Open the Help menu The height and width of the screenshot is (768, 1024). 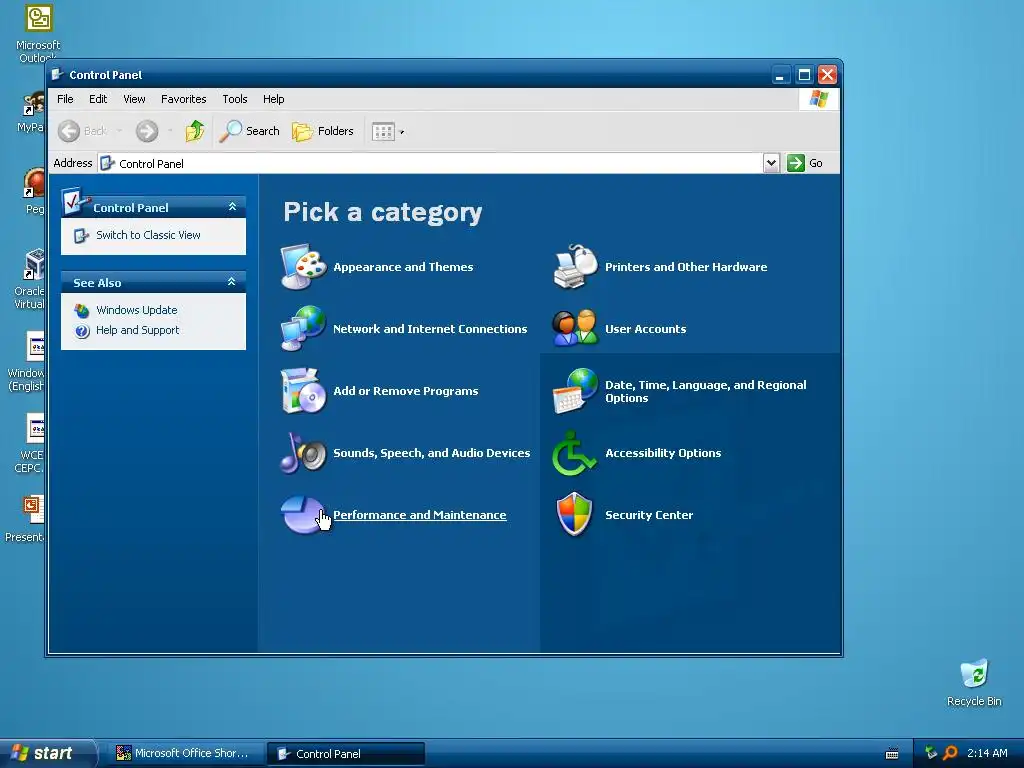click(x=274, y=99)
